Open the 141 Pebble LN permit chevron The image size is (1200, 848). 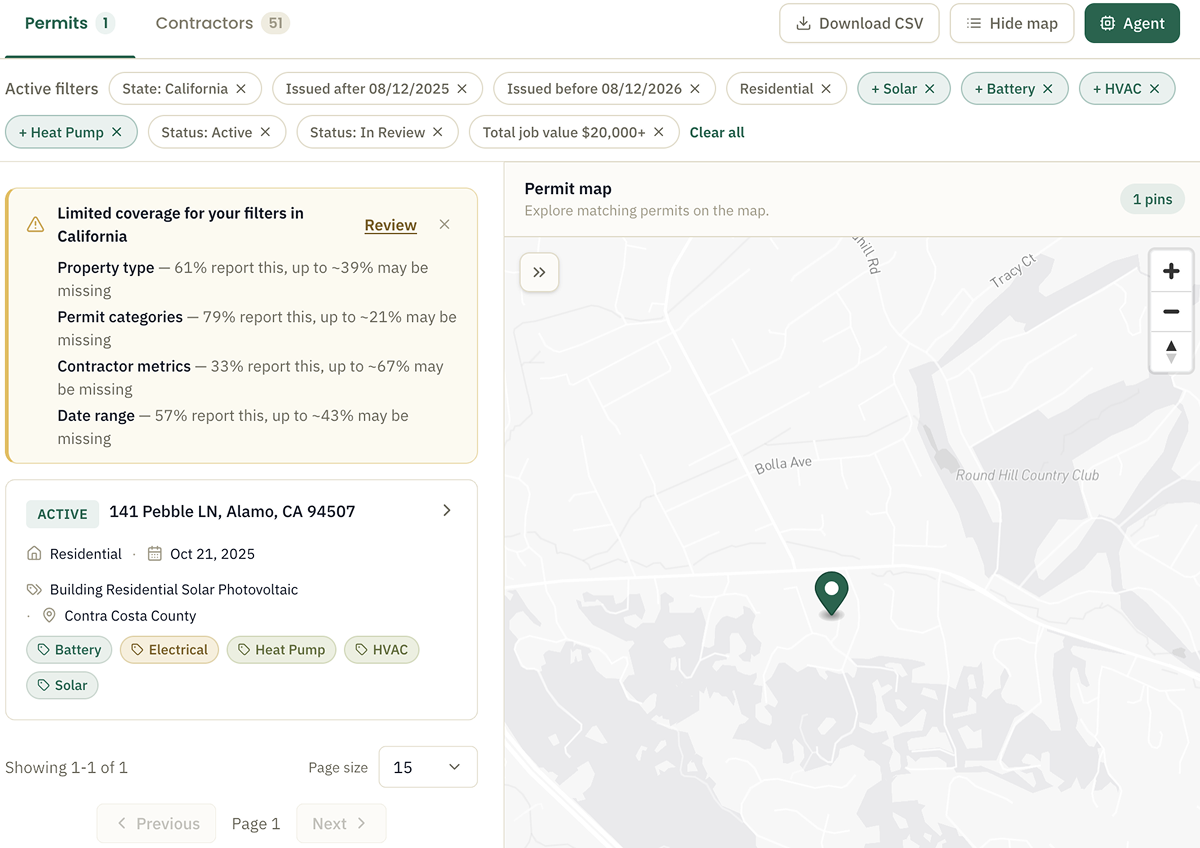coord(447,511)
